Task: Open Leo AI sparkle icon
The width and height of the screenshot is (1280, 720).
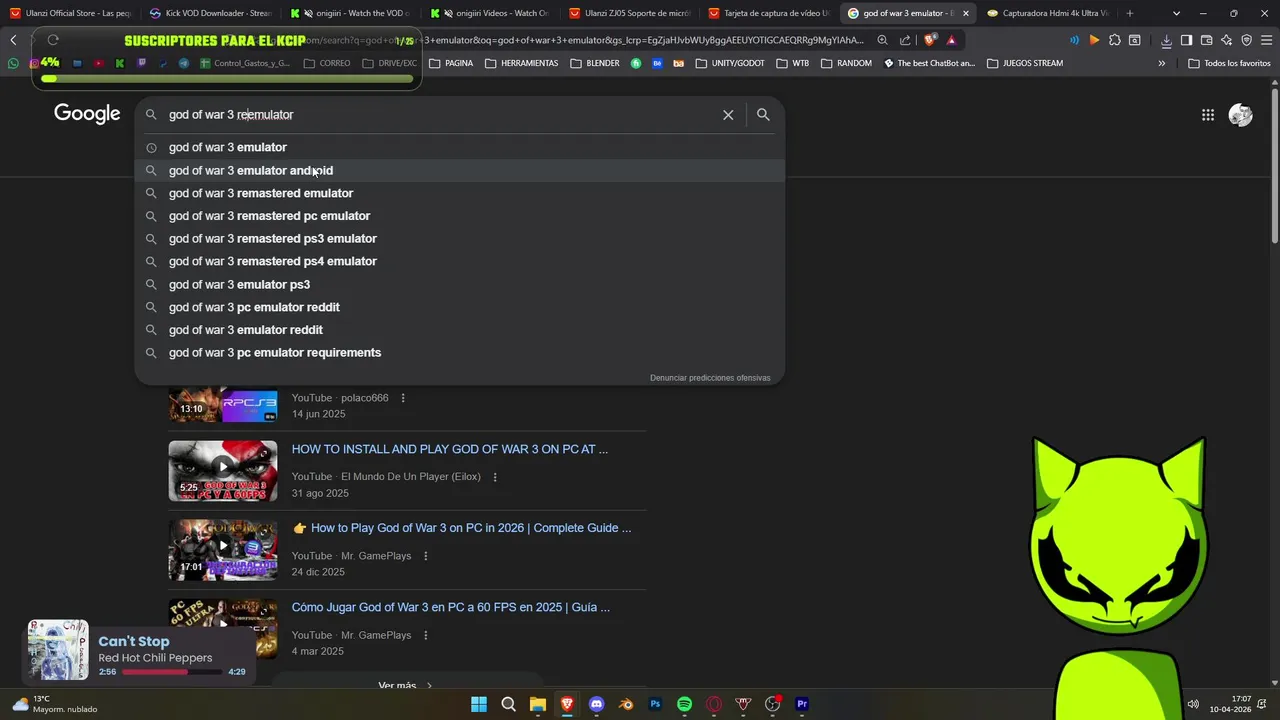Action: tap(1226, 40)
